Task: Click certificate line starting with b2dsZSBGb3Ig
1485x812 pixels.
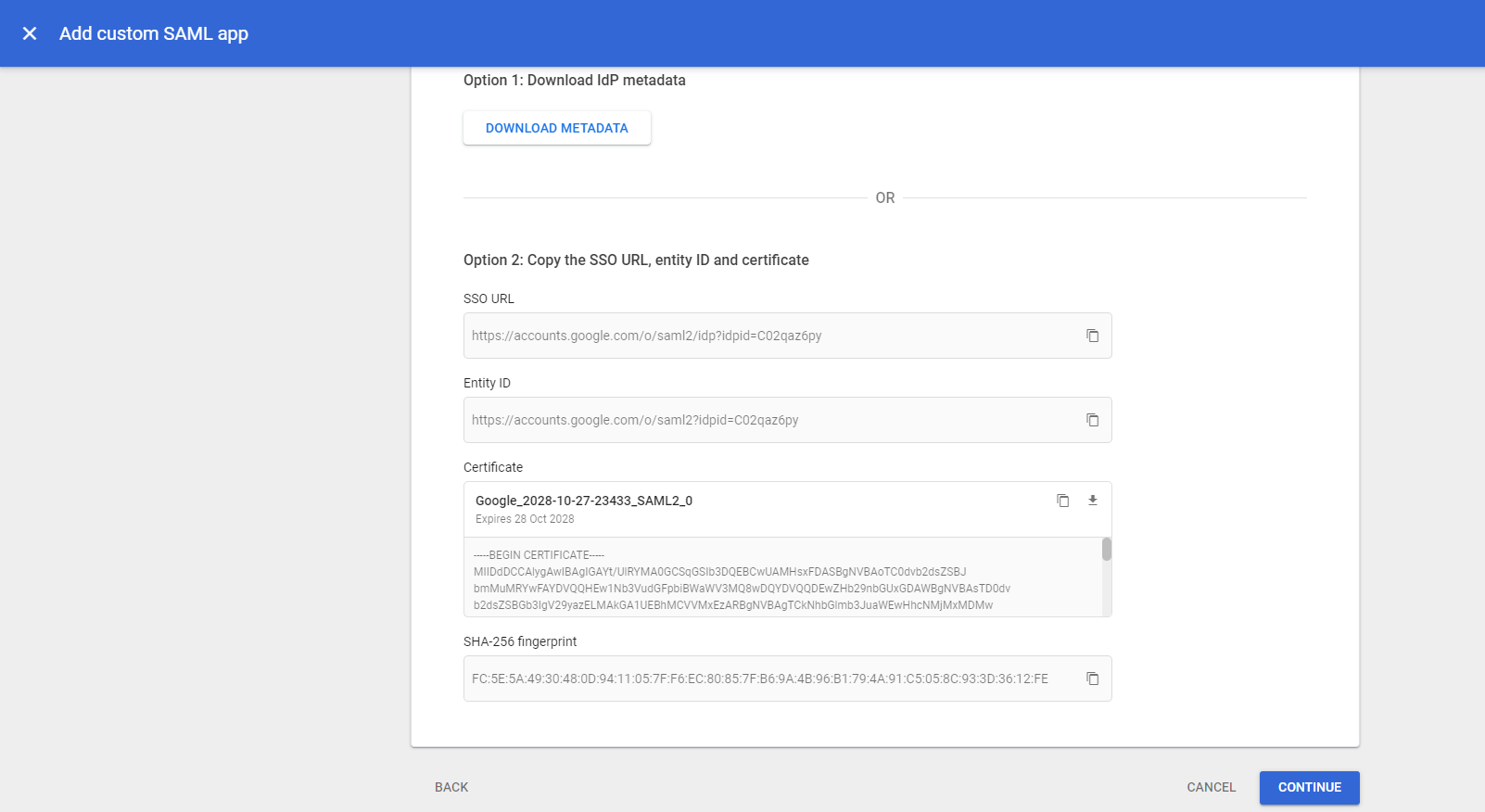Action: 733,605
